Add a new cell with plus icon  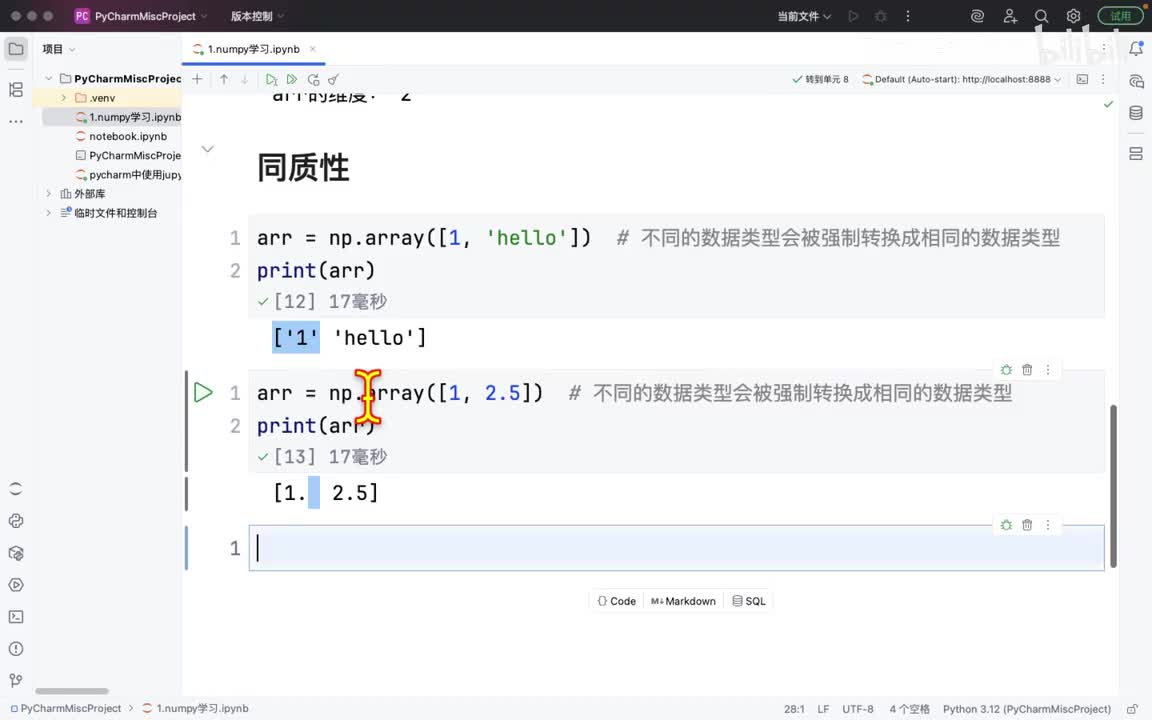click(197, 79)
